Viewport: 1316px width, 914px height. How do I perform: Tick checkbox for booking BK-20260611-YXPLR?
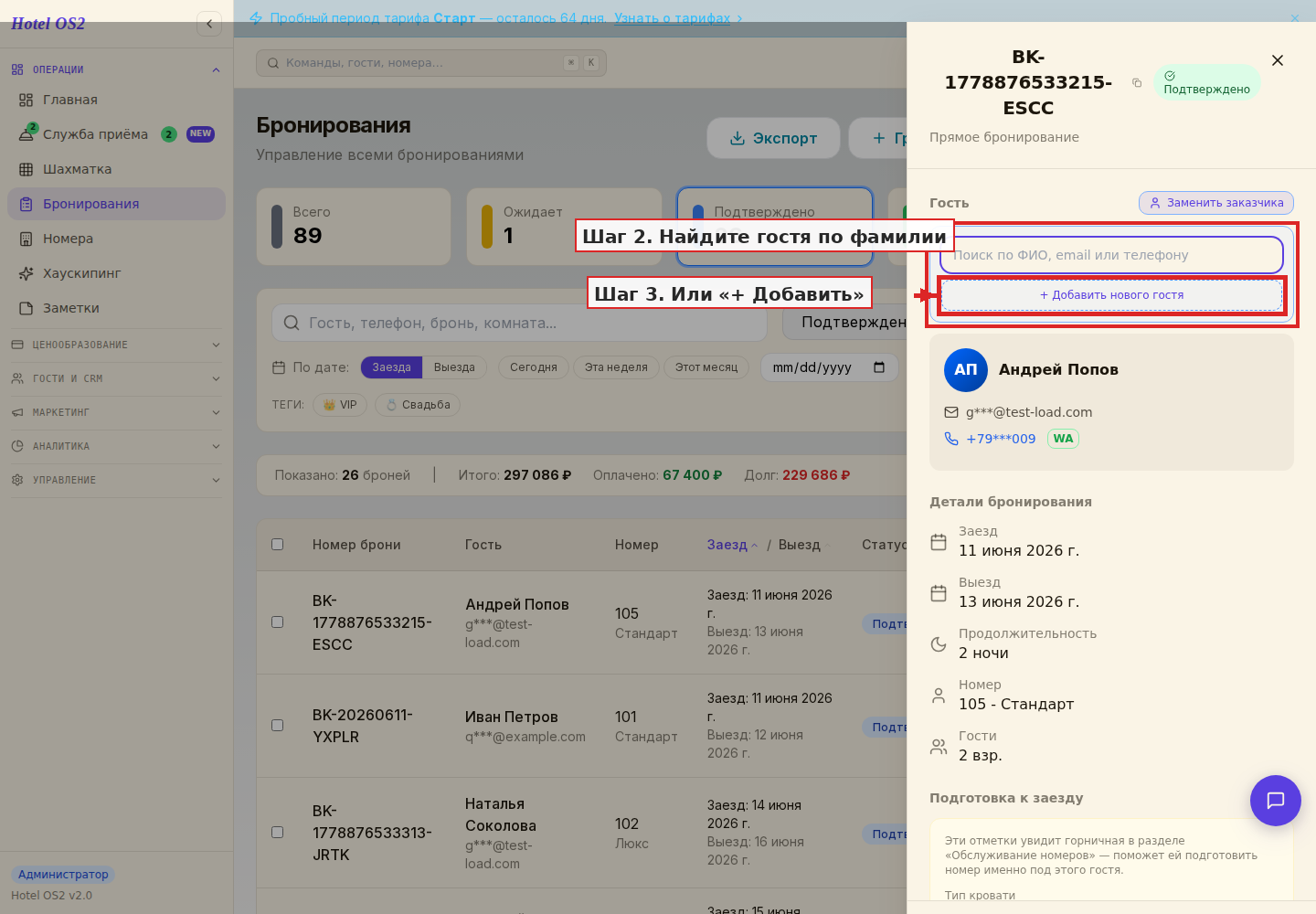point(278,726)
